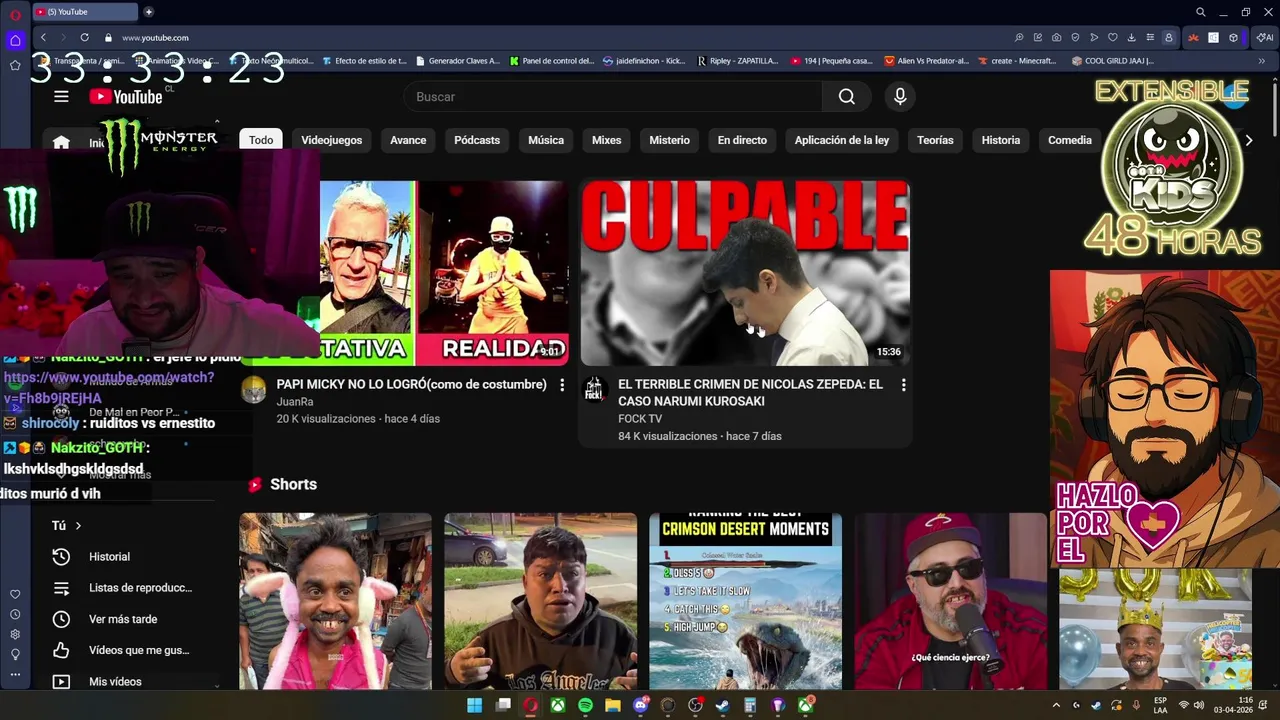
Task: Start voice search with microphone icon
Action: click(900, 96)
